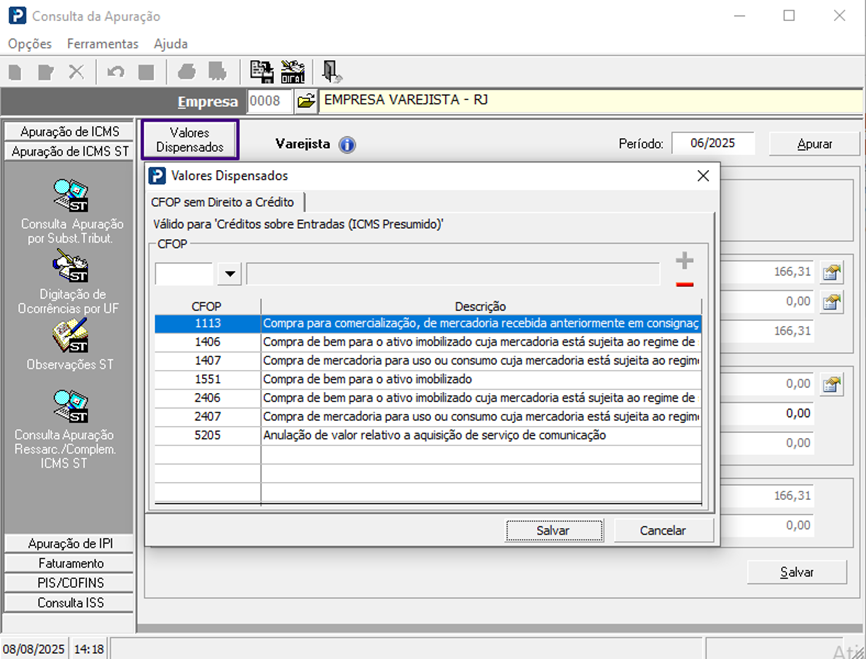Image resolution: width=866 pixels, height=659 pixels.
Task: Click the Valores Dispensados button
Action: (x=190, y=140)
